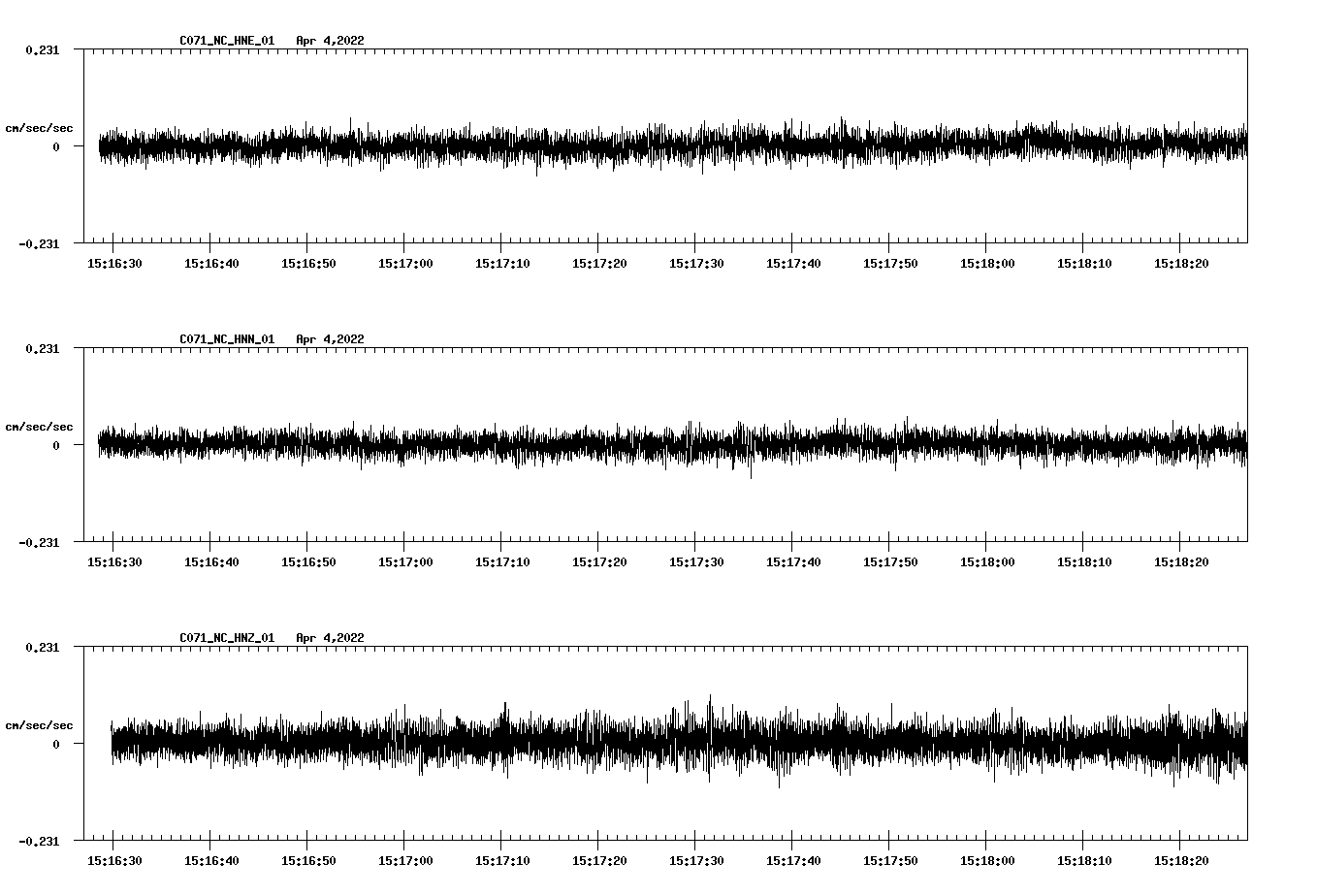Screen dimensions: 1317x896
Task: Click 15:17:20 time label under HNN plot
Action: click(x=599, y=562)
